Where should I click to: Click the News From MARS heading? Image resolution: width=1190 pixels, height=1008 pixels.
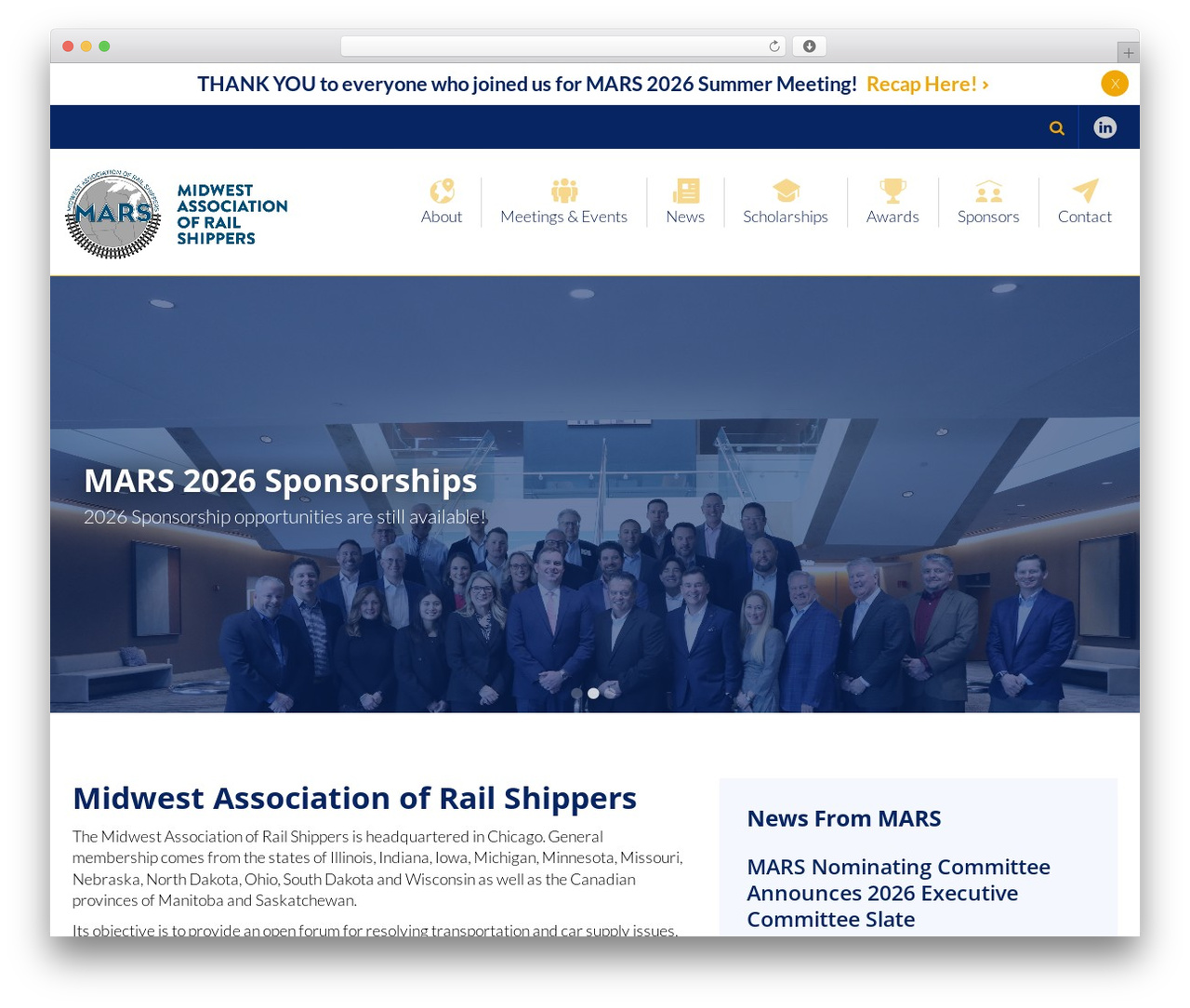[x=844, y=818]
